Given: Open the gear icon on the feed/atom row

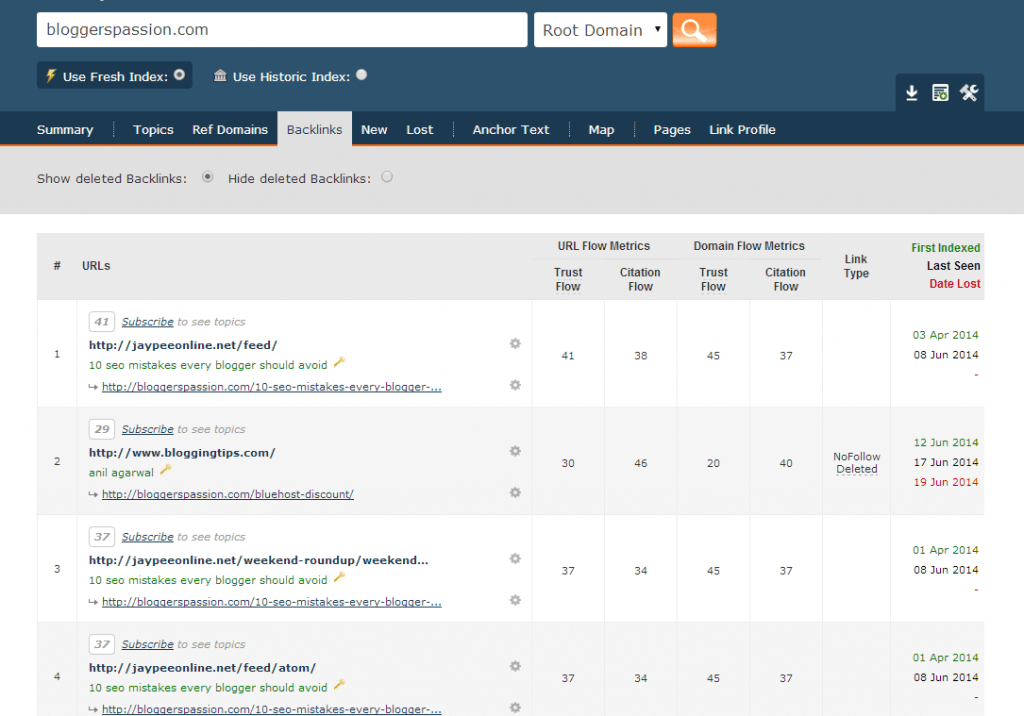Looking at the screenshot, I should click(515, 665).
